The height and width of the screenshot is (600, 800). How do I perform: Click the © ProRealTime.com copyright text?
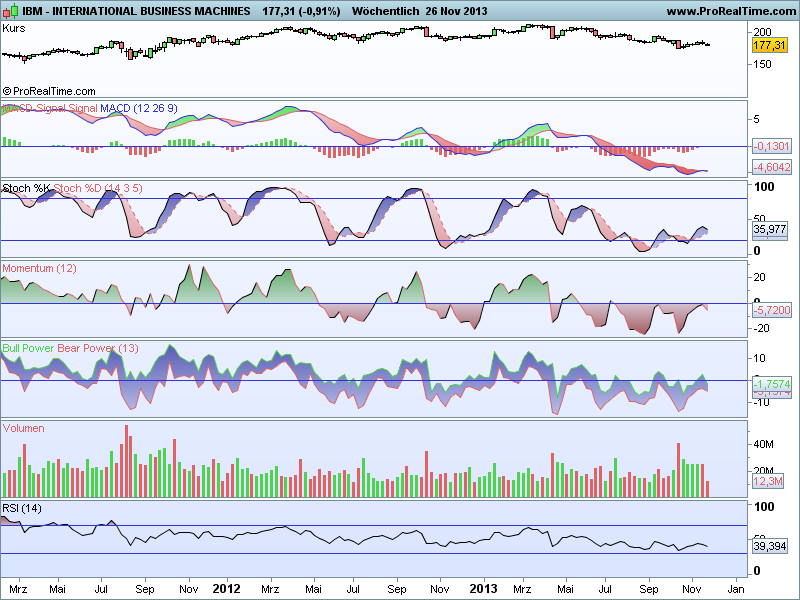point(49,91)
